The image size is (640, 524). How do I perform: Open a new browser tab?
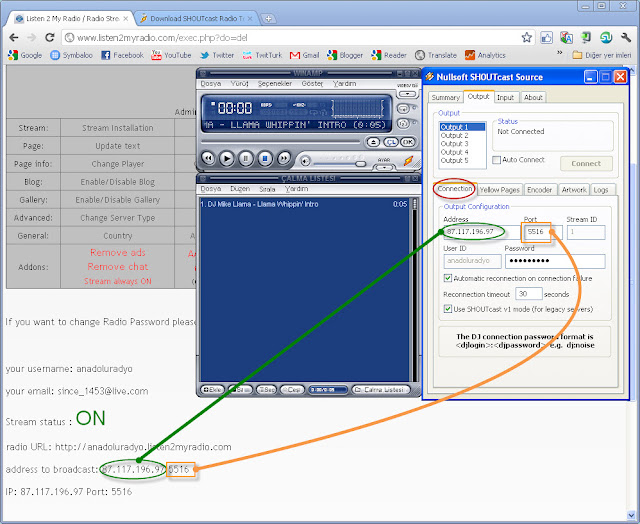(268, 18)
